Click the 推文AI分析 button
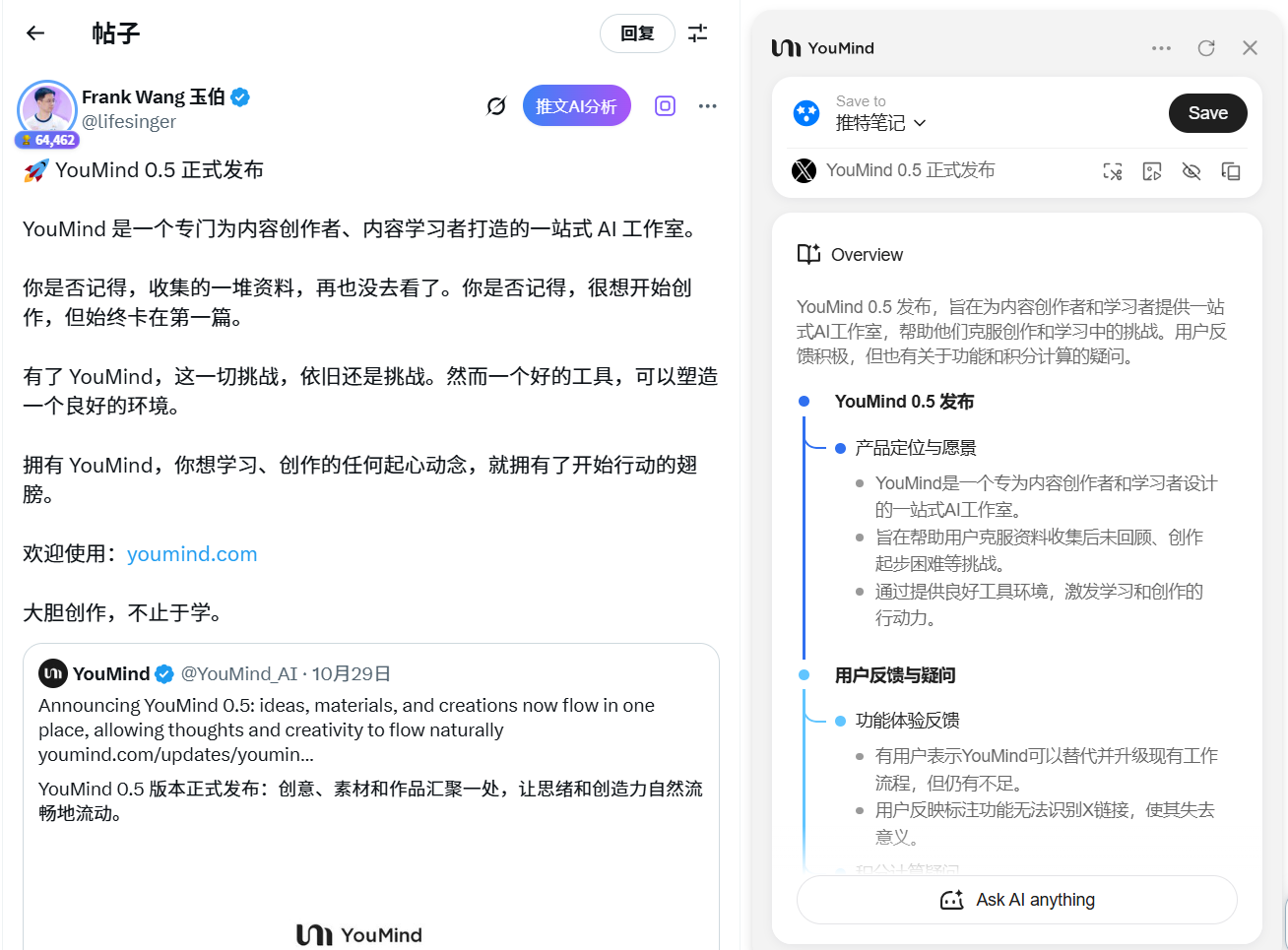Image resolution: width=1288 pixels, height=950 pixels. pos(576,106)
